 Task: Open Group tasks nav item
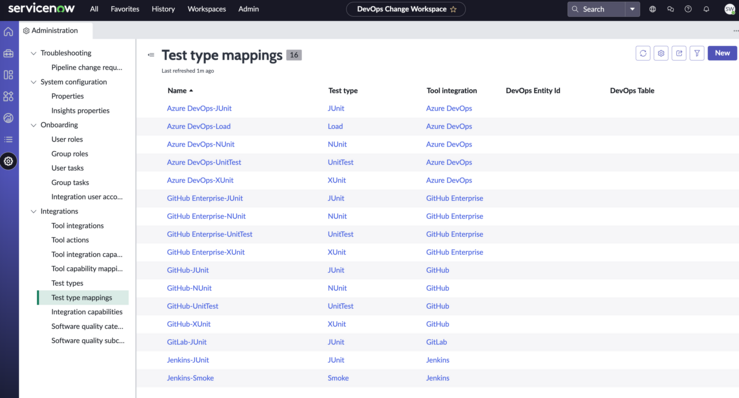pyautogui.click(x=70, y=182)
